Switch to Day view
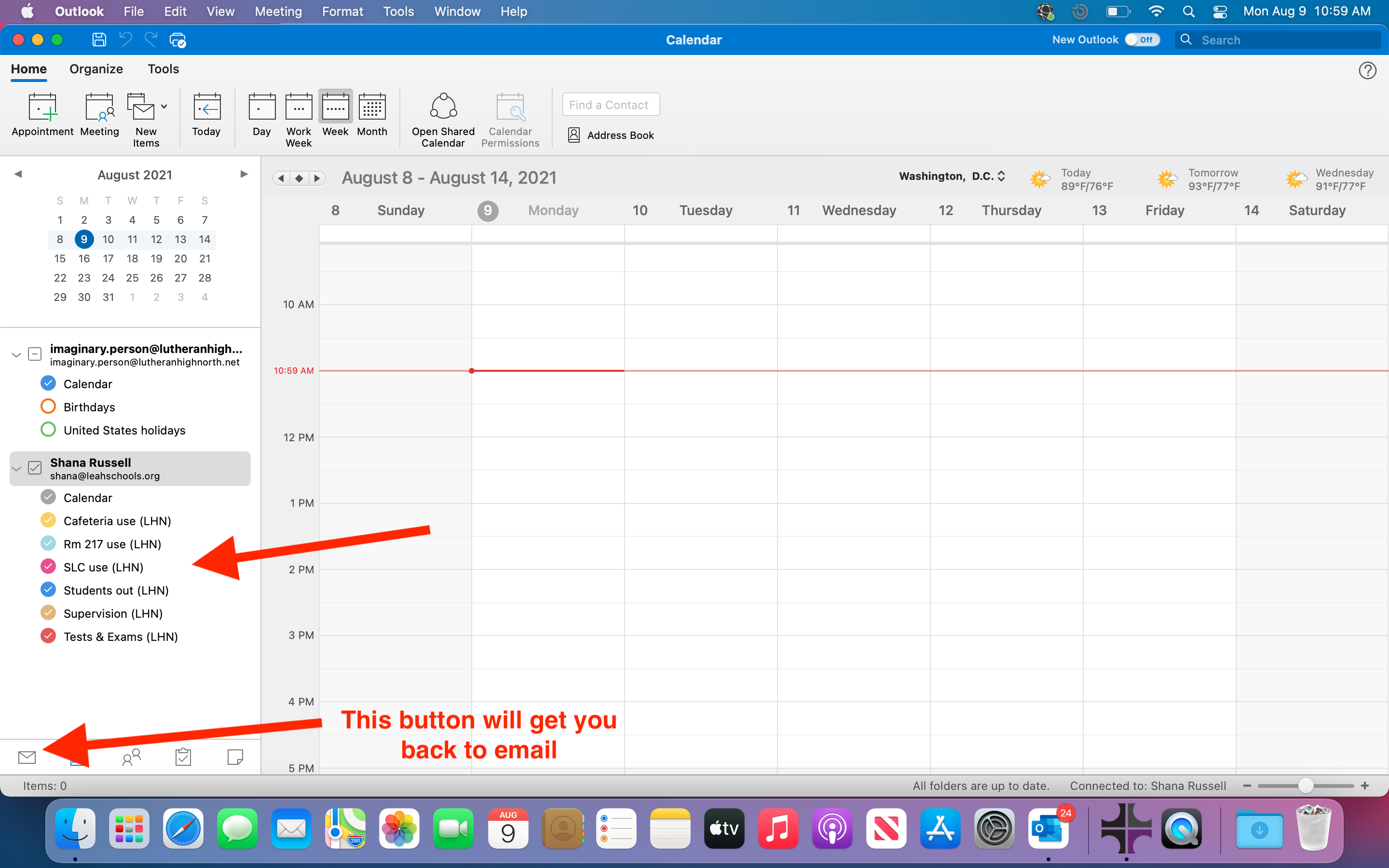The image size is (1389, 868). pos(262,114)
